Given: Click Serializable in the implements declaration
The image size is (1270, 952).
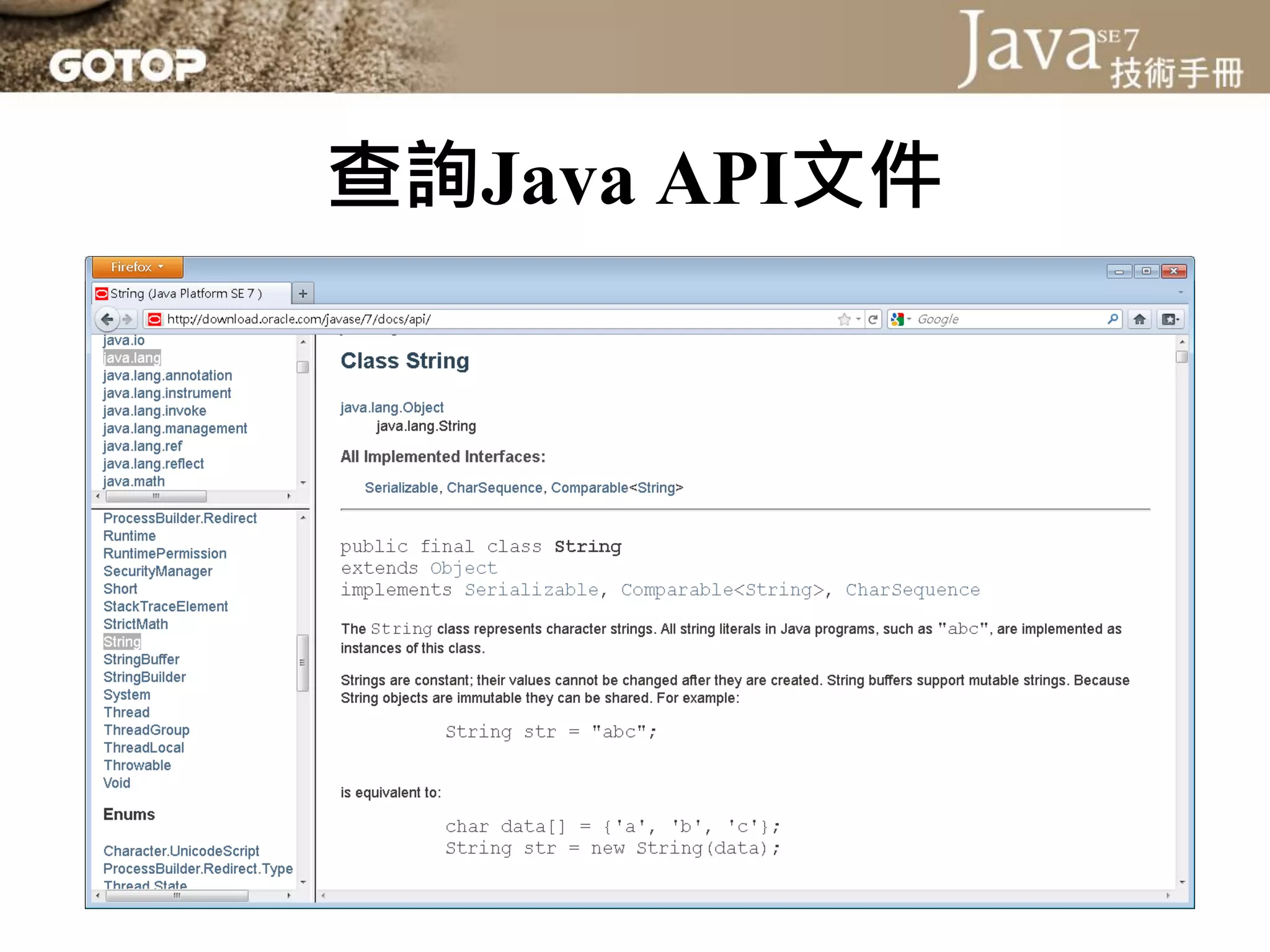Looking at the screenshot, I should [531, 590].
